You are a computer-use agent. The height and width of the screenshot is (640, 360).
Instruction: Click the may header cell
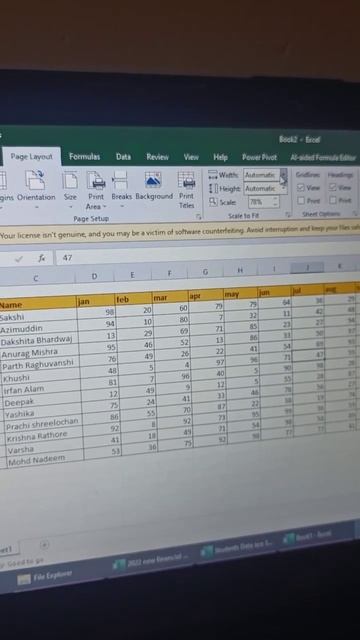point(241,293)
